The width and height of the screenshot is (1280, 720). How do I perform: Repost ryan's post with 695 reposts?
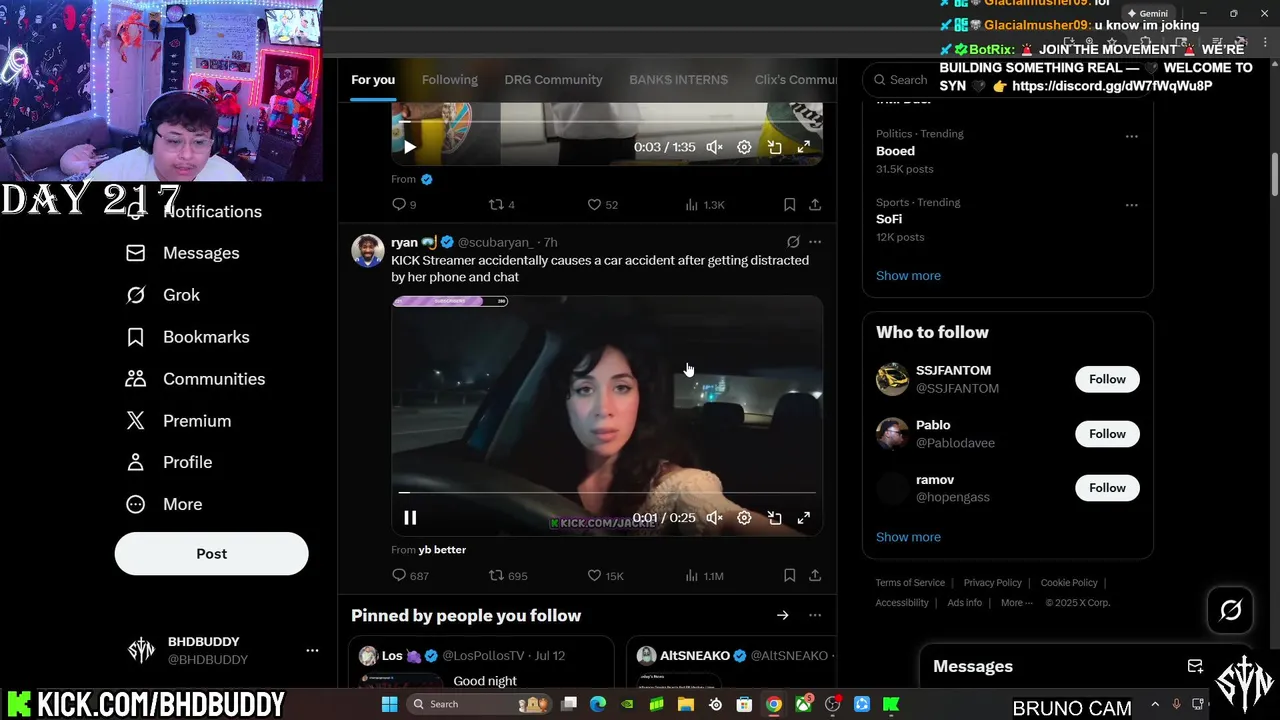508,575
